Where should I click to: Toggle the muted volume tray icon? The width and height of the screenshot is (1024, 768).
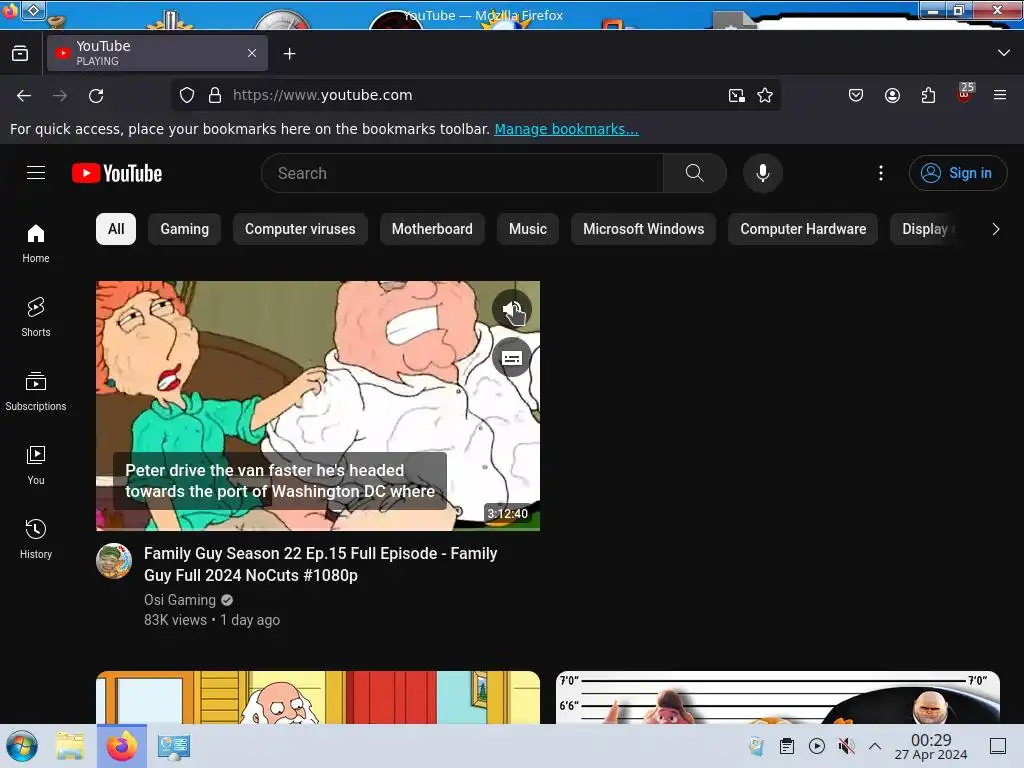[846, 746]
